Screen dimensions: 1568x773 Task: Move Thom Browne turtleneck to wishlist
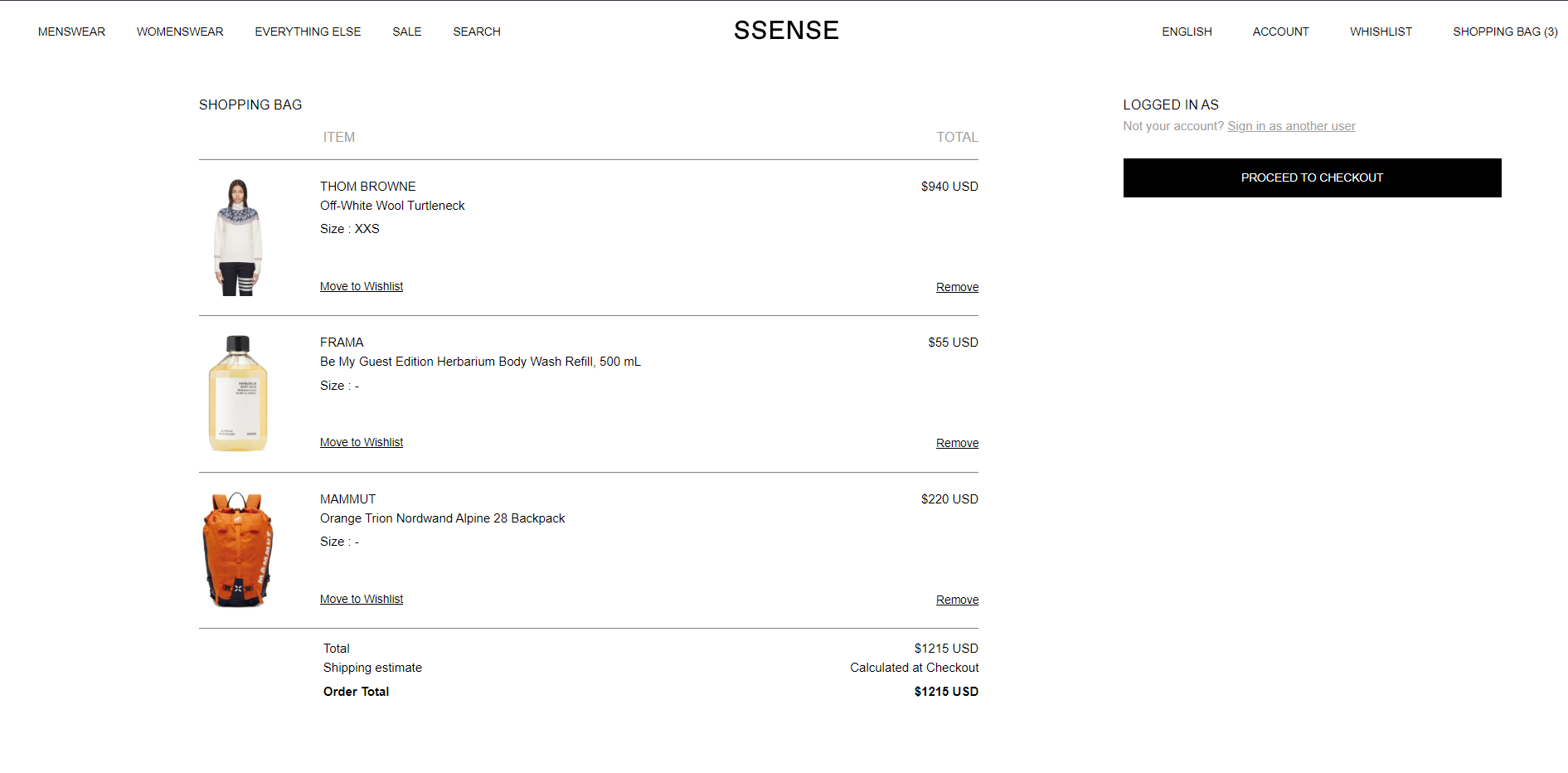point(362,286)
